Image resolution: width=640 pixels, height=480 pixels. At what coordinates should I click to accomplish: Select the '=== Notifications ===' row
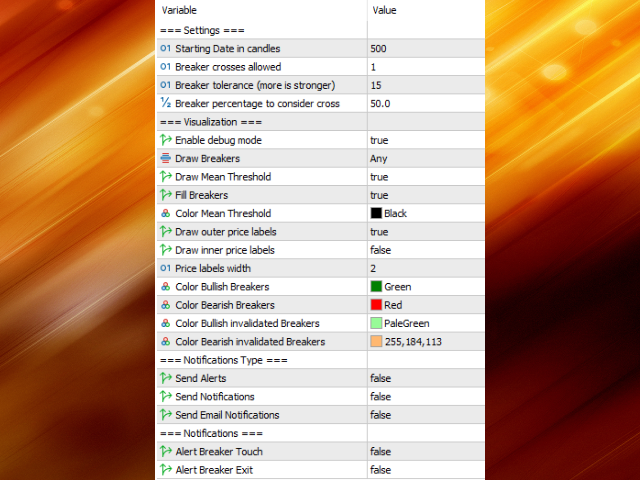(x=320, y=433)
